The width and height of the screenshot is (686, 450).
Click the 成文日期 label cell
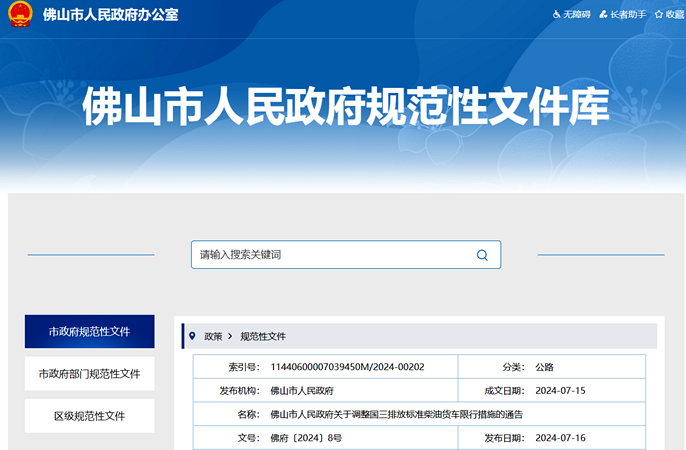pos(504,391)
